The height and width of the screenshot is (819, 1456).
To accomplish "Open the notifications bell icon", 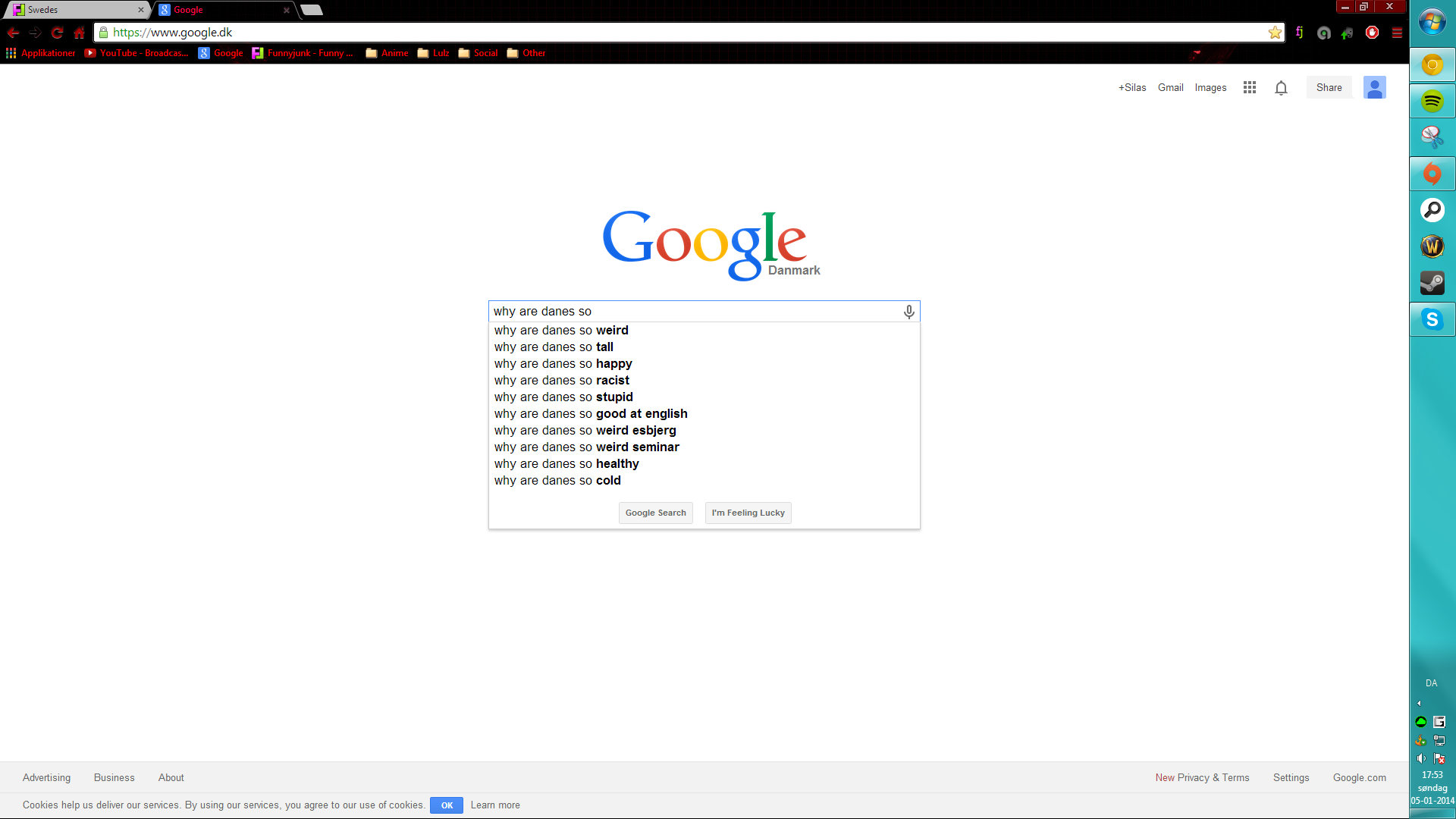I will point(1281,88).
